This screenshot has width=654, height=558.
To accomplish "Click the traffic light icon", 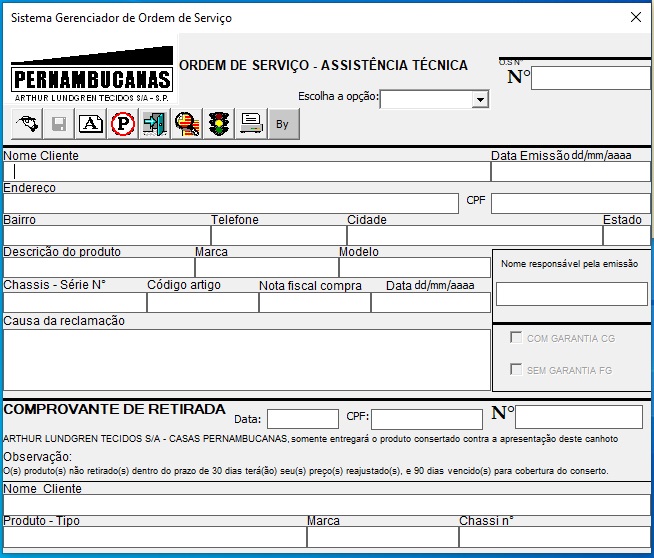I will coord(219,124).
